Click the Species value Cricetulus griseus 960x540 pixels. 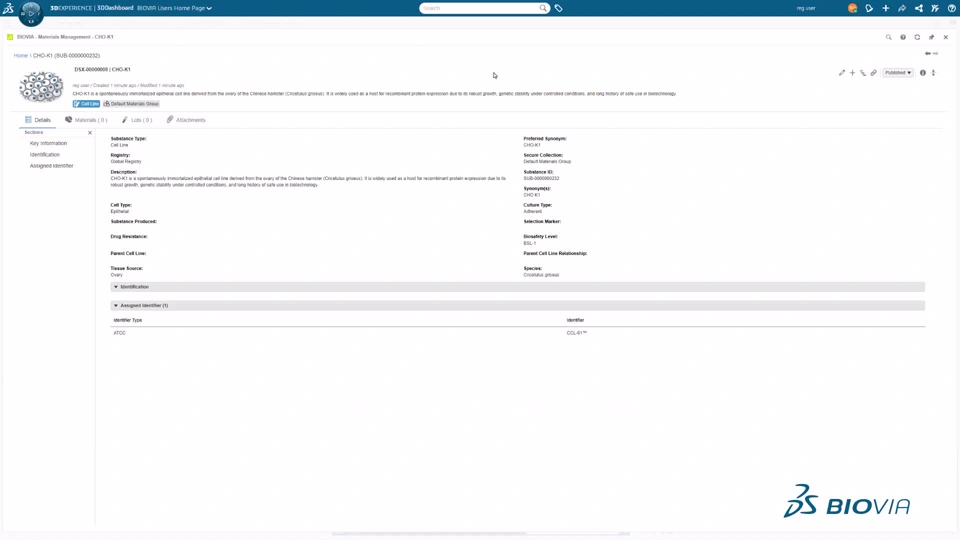click(541, 276)
